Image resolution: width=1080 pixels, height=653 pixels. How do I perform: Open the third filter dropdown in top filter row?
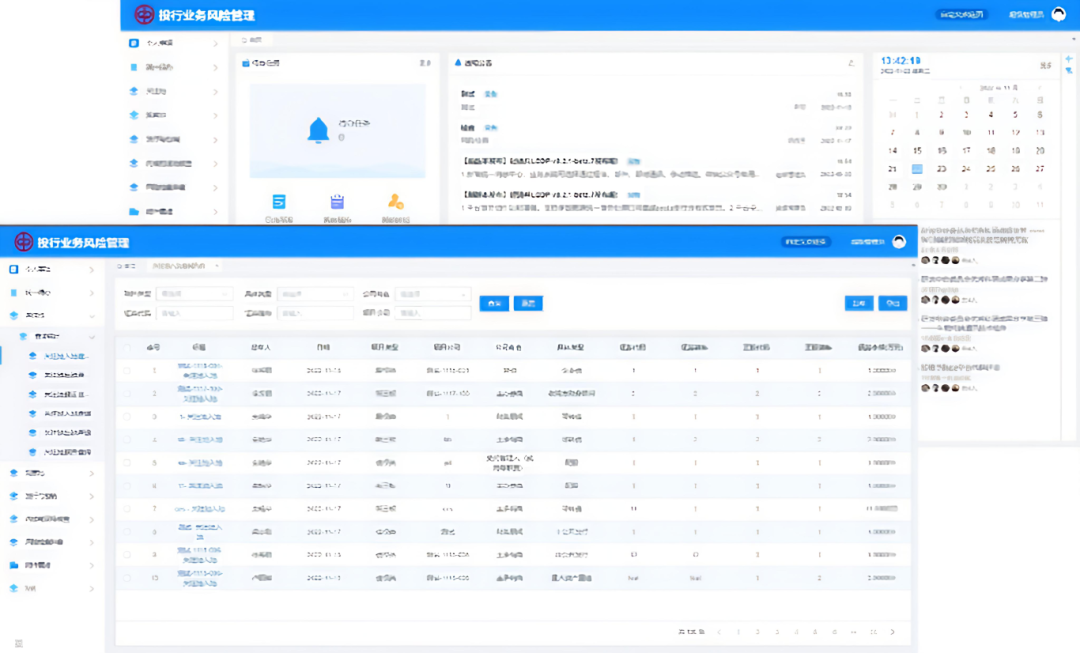432,294
